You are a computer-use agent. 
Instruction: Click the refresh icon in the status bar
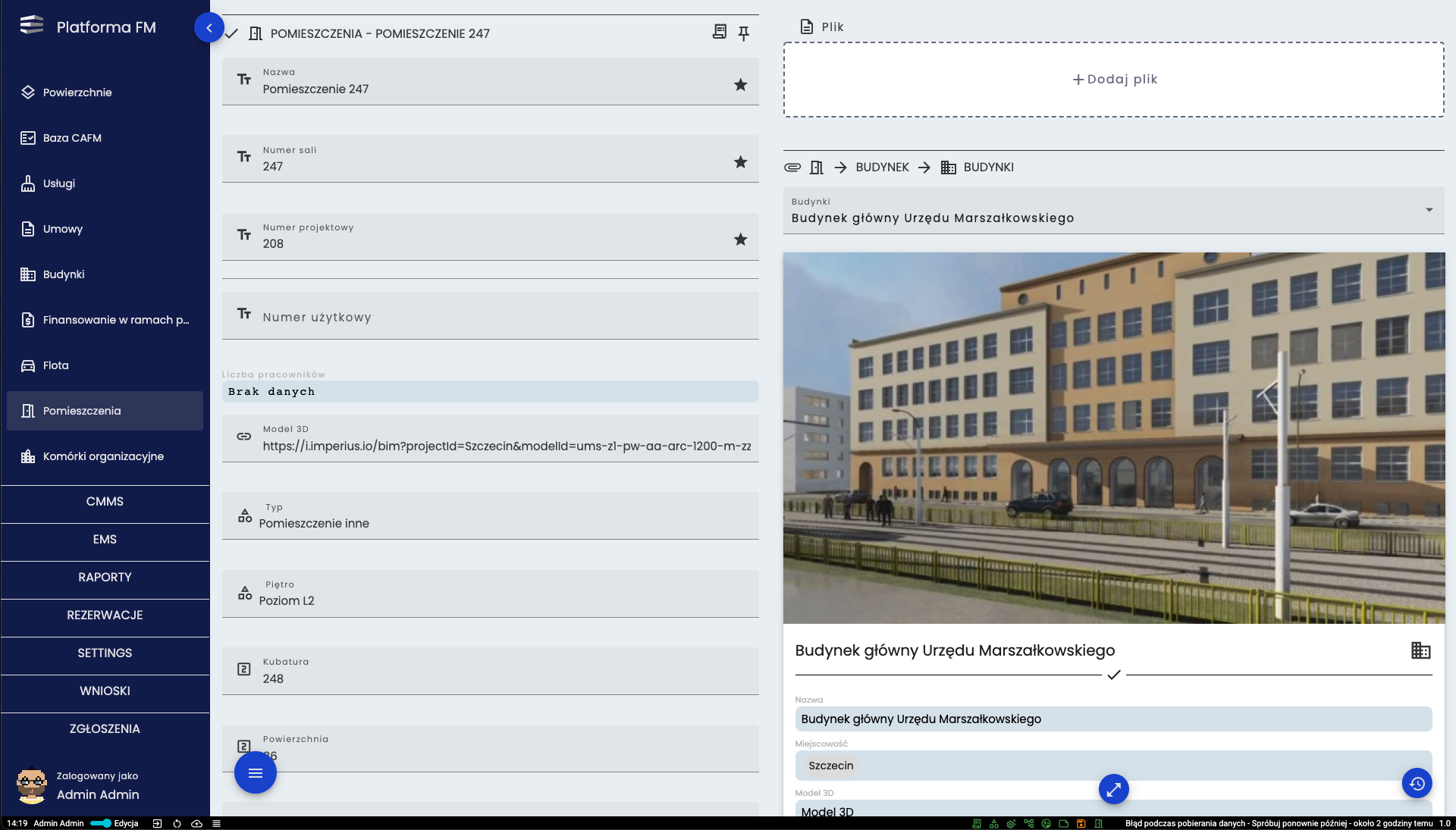177,823
